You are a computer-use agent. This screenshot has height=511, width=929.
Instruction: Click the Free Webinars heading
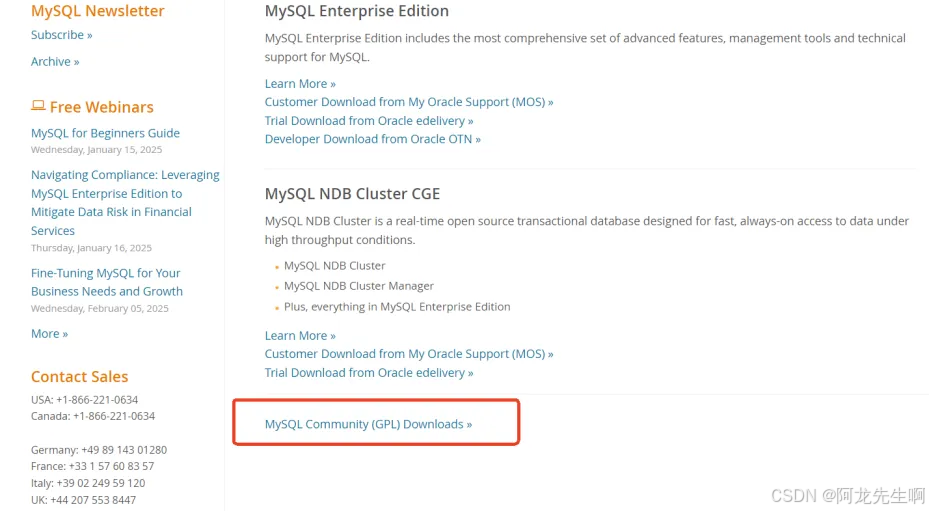(102, 107)
